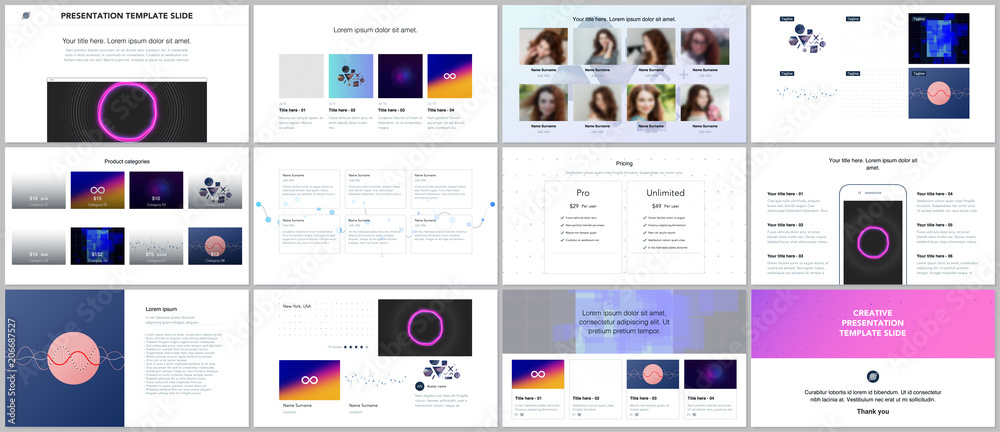Viewport: 1000px width, 432px height.
Task: Click the Lorem ipsum heading on the blue wave slide
Action: (161, 309)
